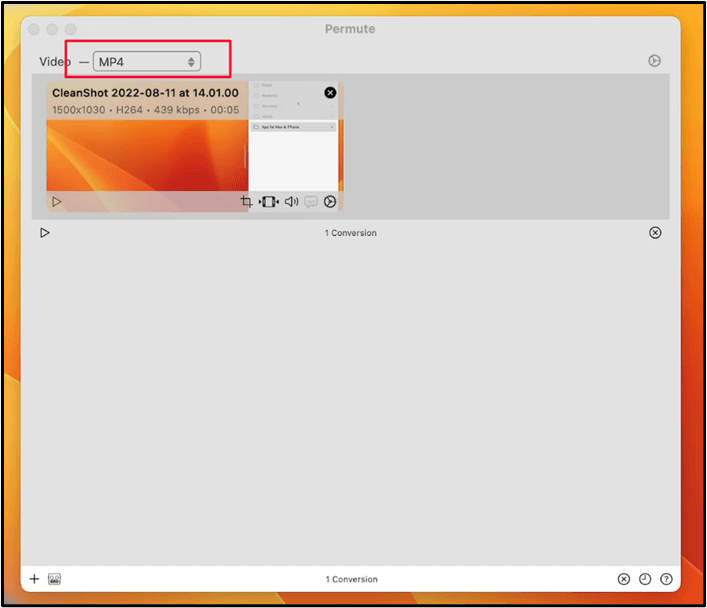Click the CleanShot 2022-08-11 video title

145,93
